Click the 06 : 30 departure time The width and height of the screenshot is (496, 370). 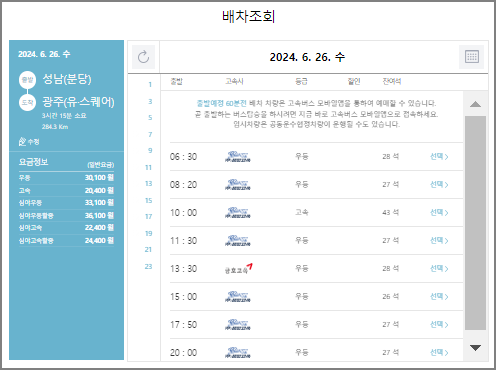(183, 157)
